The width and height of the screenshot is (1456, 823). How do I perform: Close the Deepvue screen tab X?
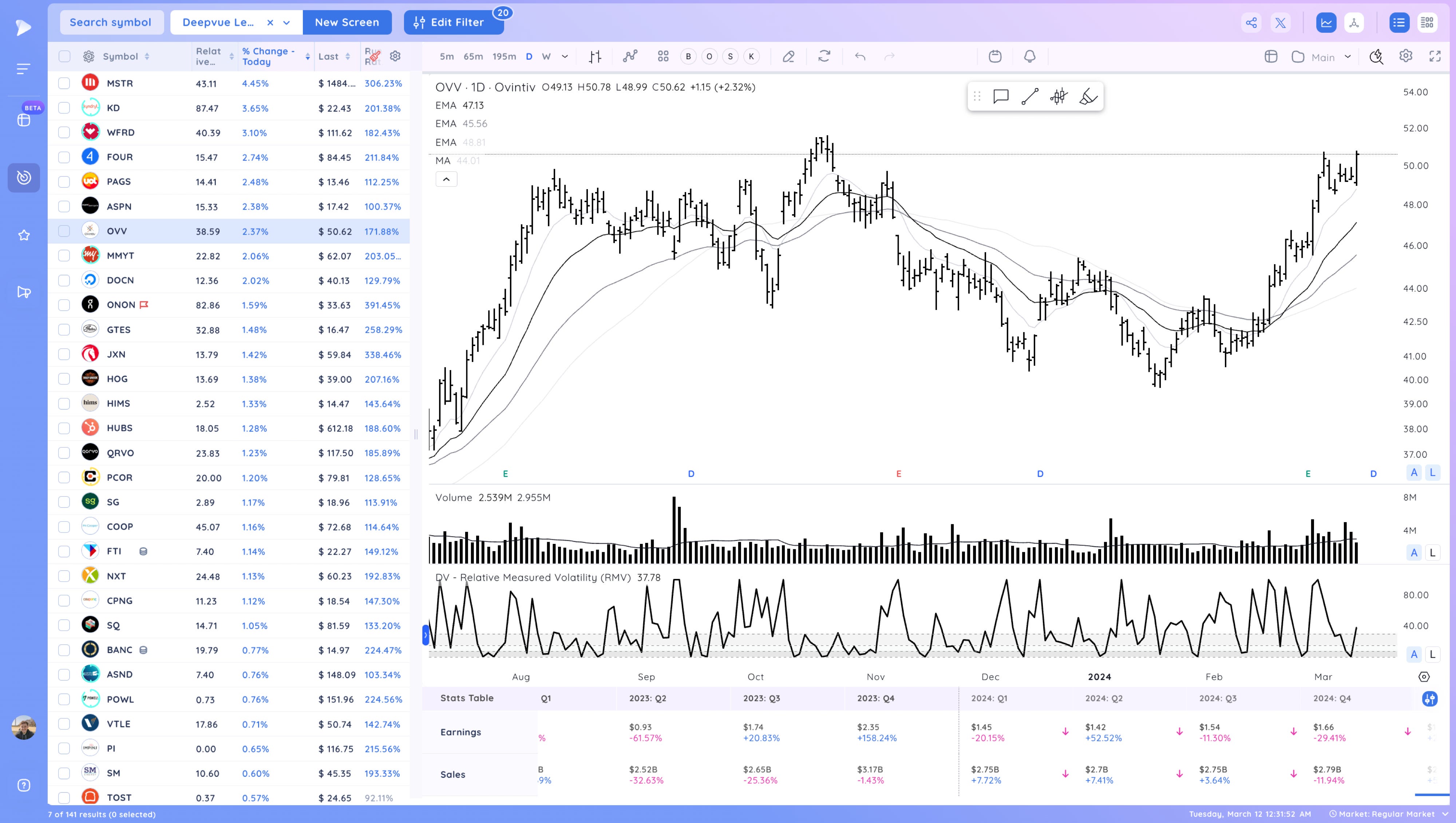coord(270,23)
